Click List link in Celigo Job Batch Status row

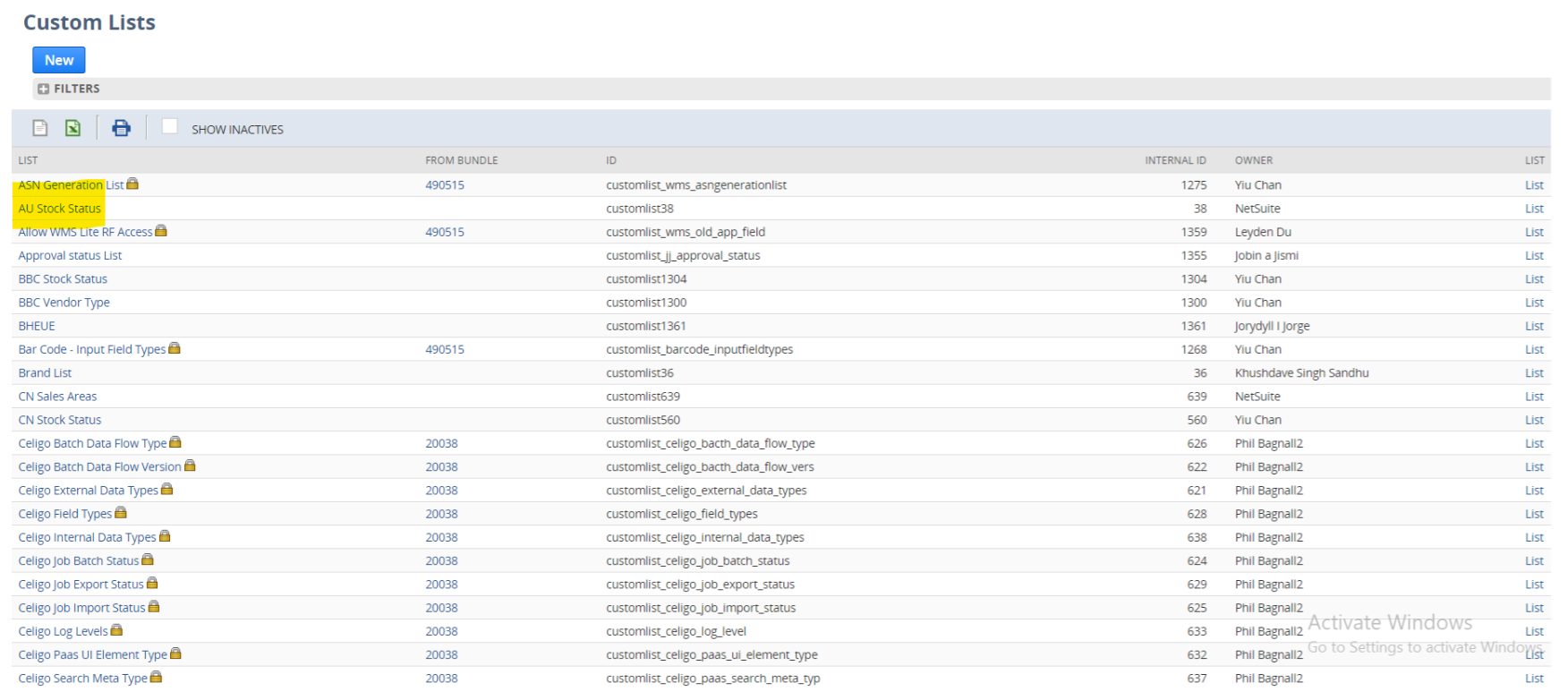point(1534,561)
